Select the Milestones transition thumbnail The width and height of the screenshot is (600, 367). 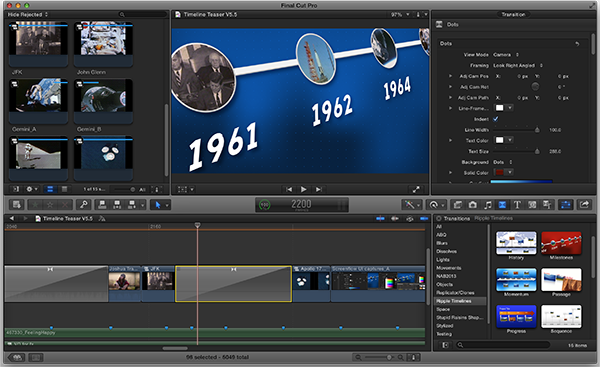[x=561, y=243]
